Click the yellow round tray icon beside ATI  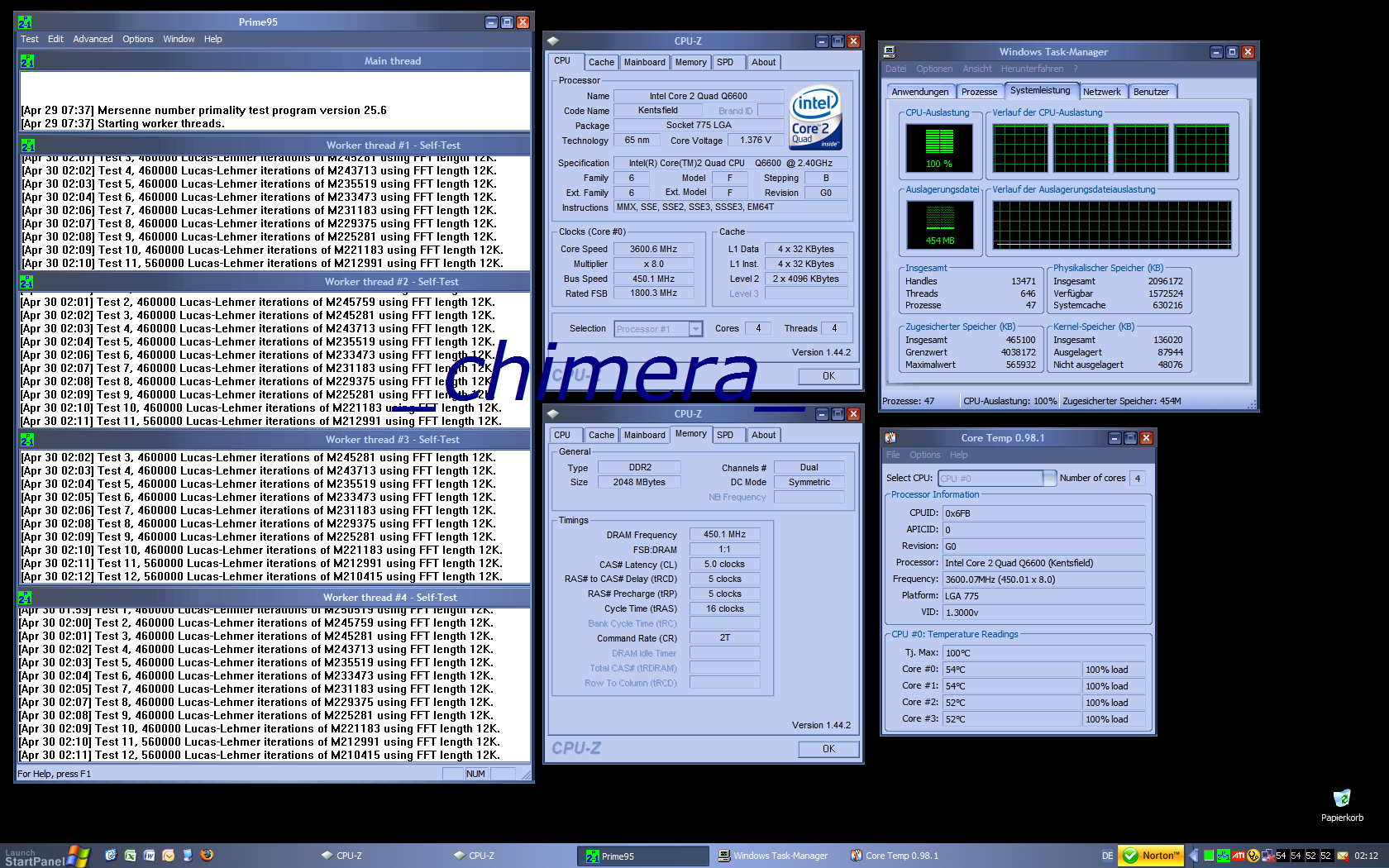click(1253, 856)
